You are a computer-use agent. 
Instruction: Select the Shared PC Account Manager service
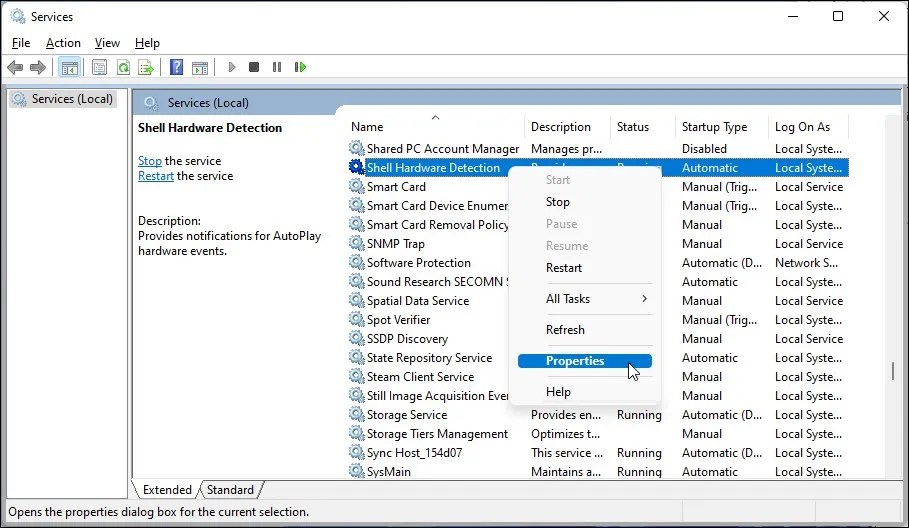pos(443,149)
